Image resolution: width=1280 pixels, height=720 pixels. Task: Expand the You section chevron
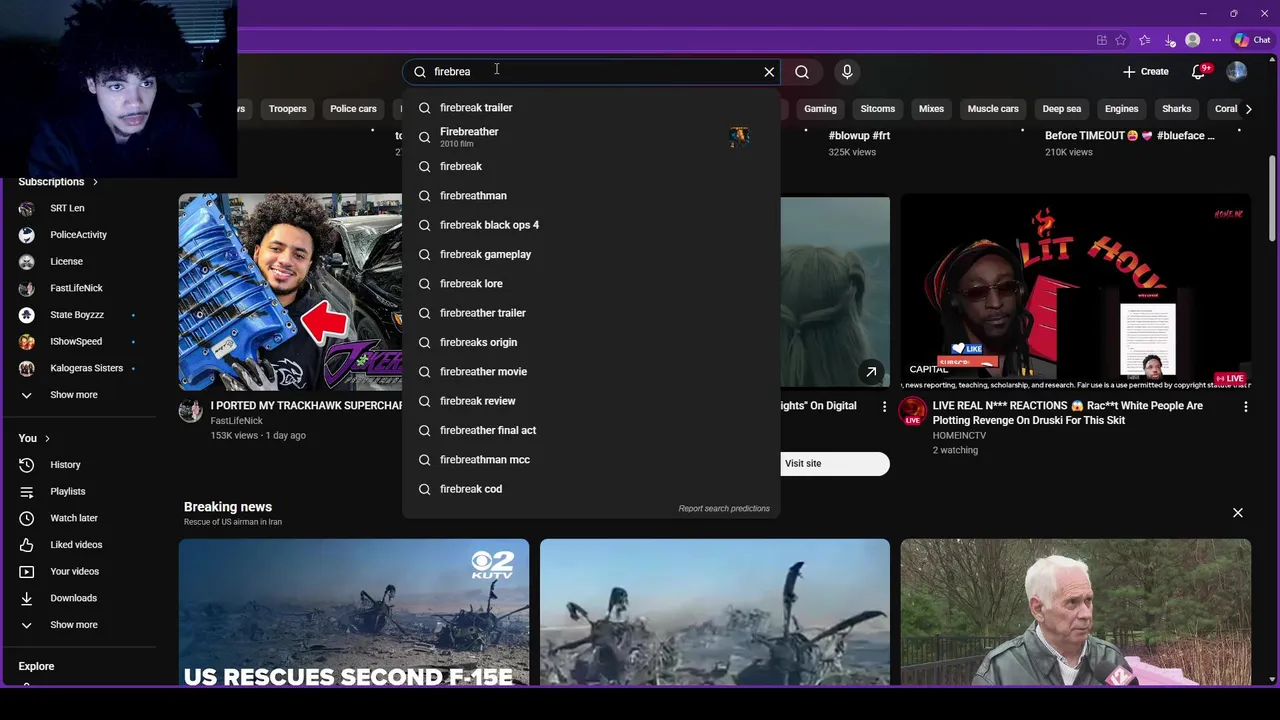click(x=47, y=438)
